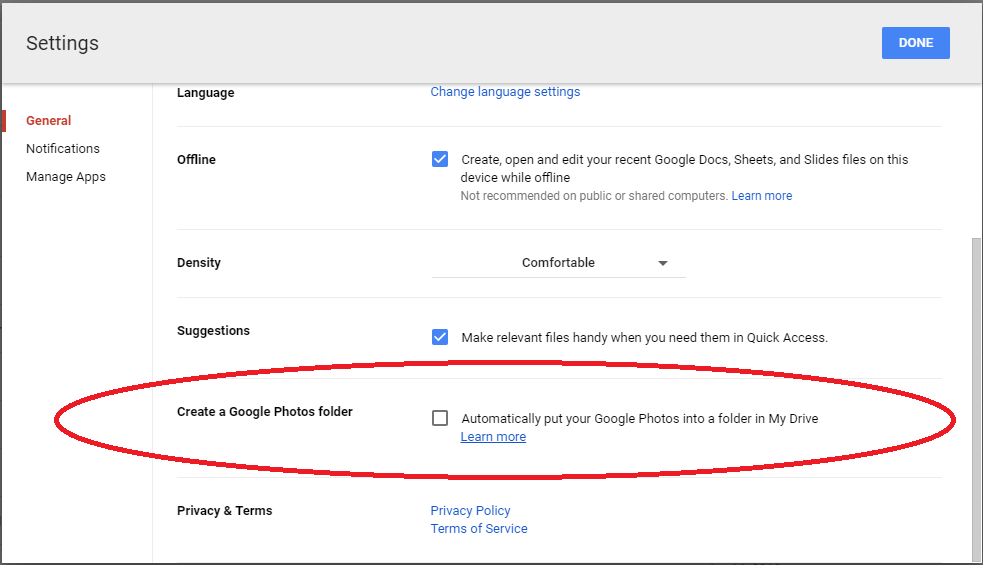
Task: Click the blue DONE button
Action: [x=915, y=43]
